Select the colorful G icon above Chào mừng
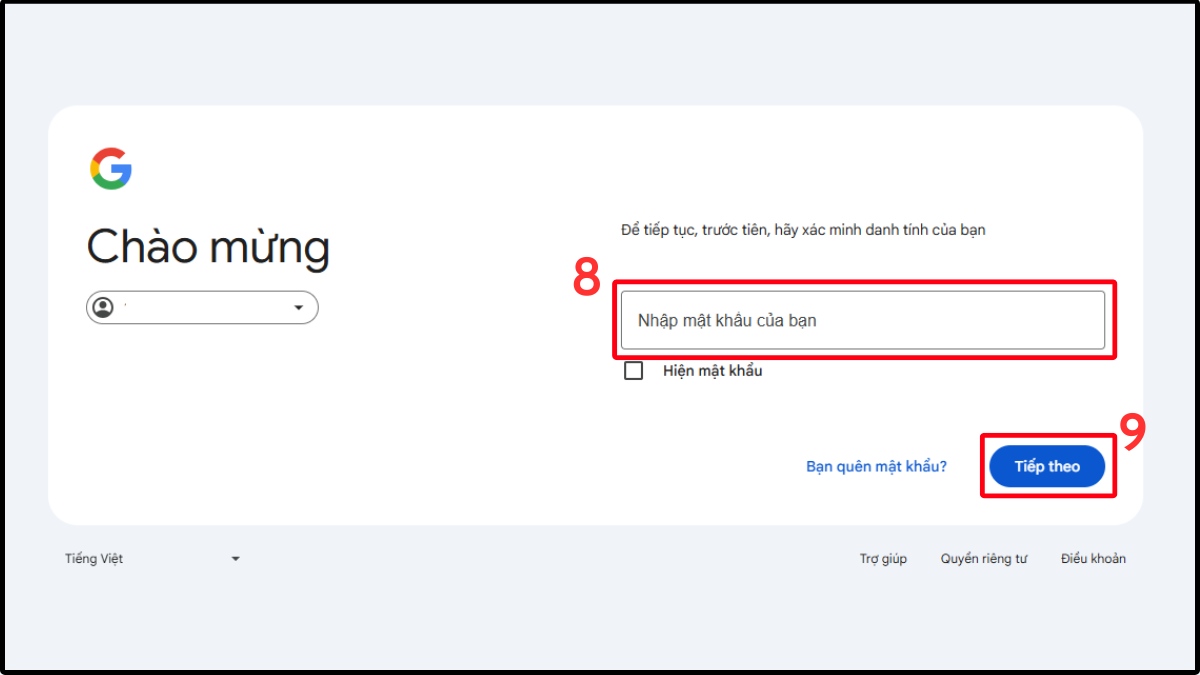This screenshot has width=1200, height=675. coord(113,167)
